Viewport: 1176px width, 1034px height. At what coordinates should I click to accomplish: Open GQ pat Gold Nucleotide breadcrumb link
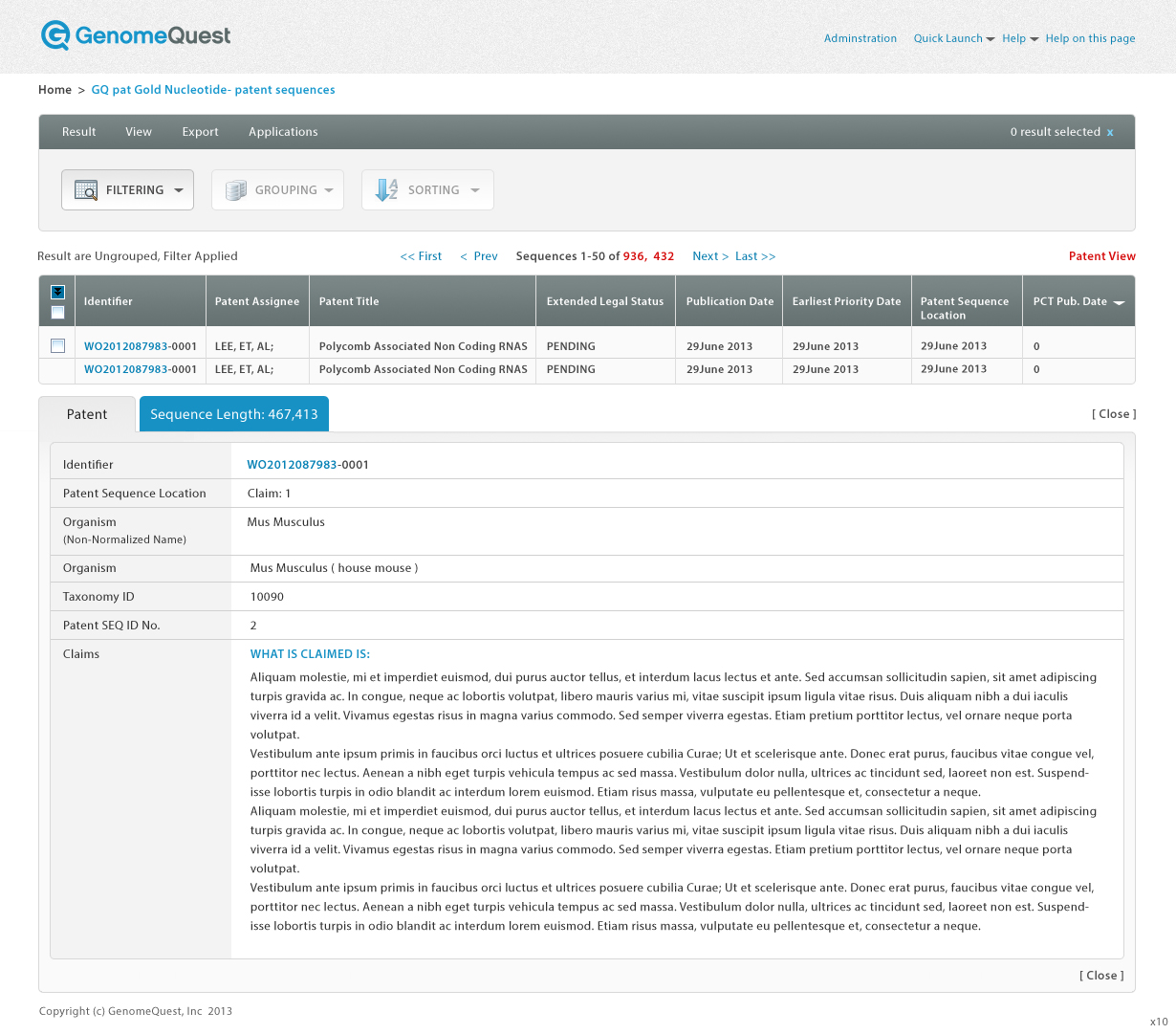click(213, 90)
